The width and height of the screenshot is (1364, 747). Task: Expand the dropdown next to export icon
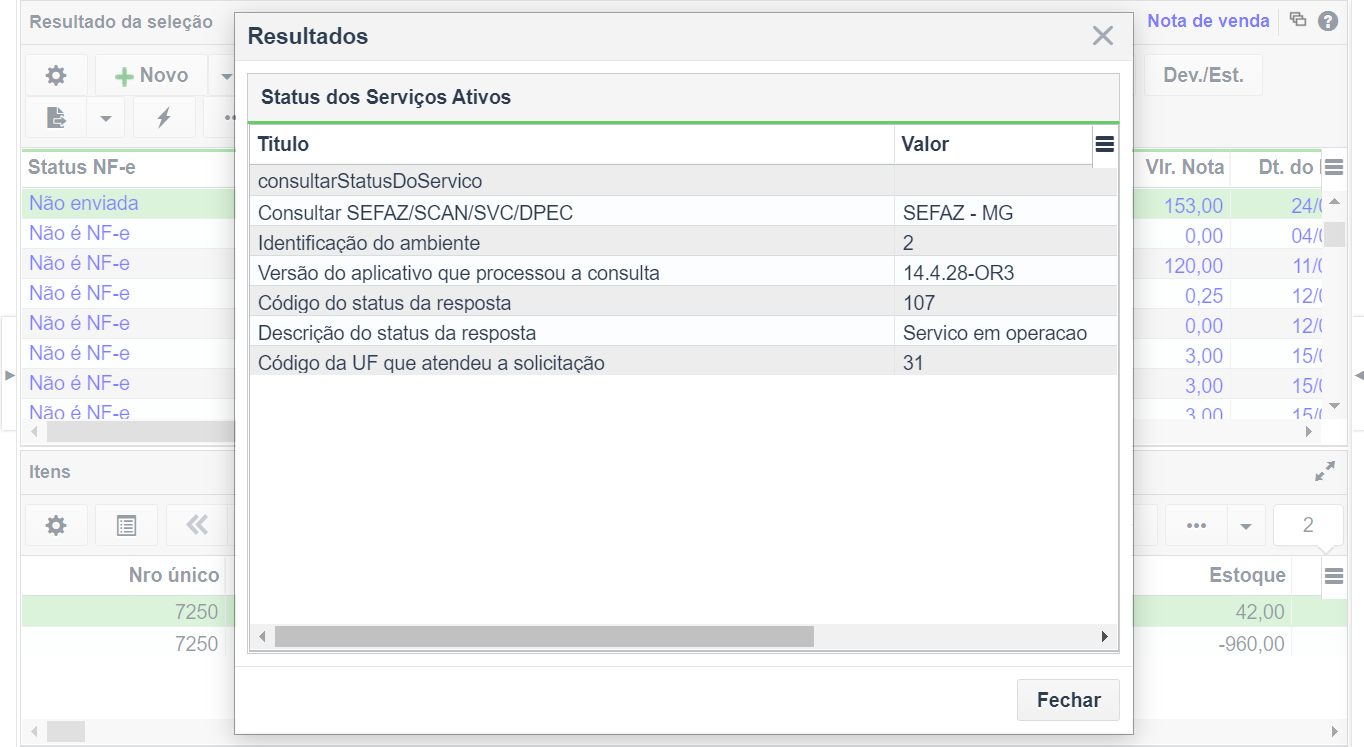pyautogui.click(x=105, y=118)
